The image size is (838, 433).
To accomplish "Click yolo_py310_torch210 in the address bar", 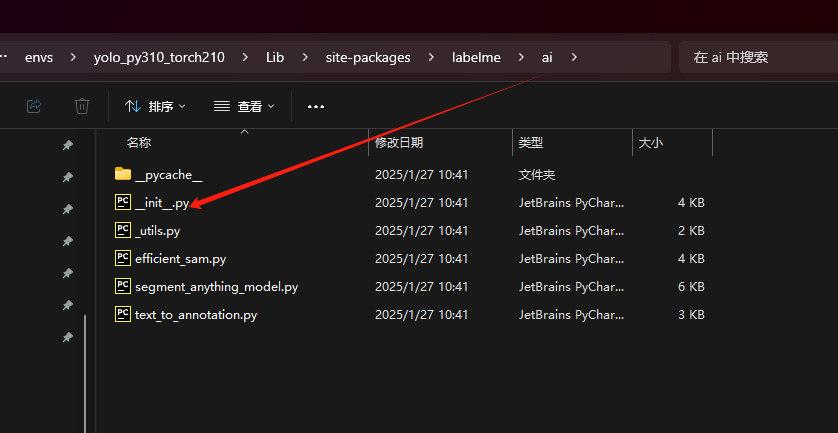I will click(x=159, y=57).
